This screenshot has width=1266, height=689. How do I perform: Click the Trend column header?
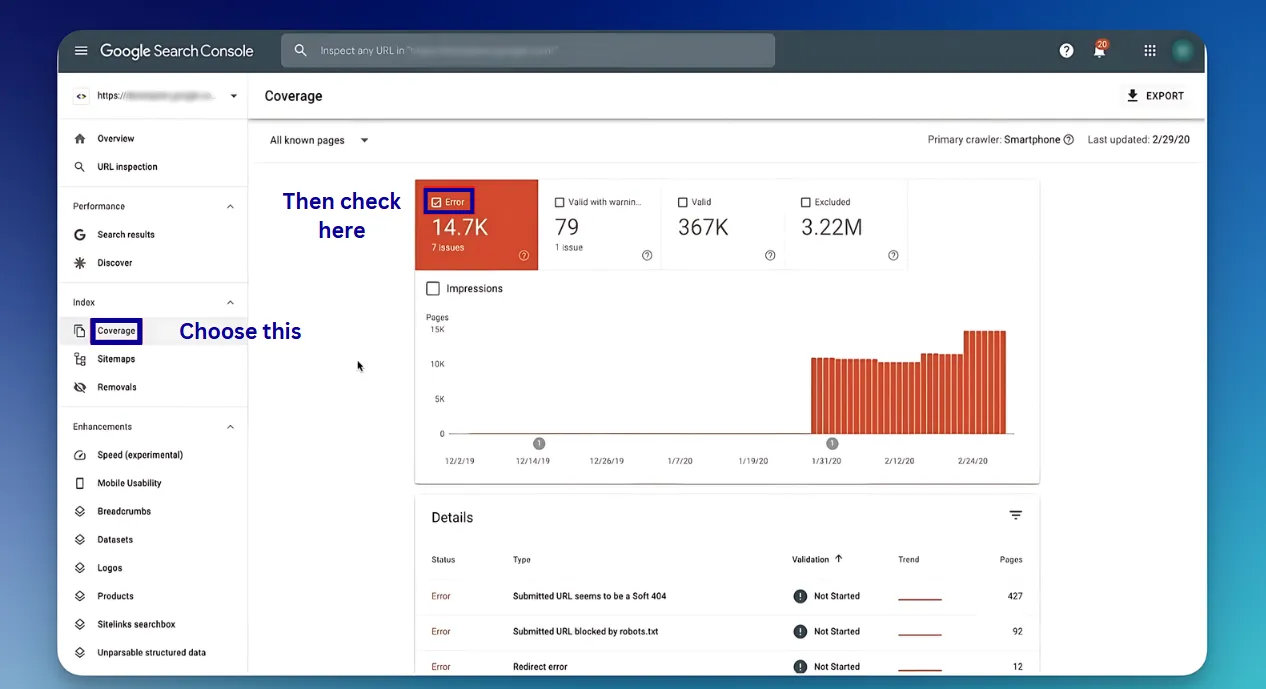(908, 560)
